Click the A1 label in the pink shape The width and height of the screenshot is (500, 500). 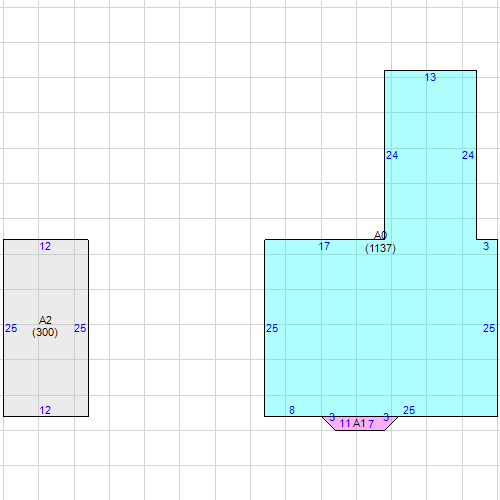pos(359,423)
